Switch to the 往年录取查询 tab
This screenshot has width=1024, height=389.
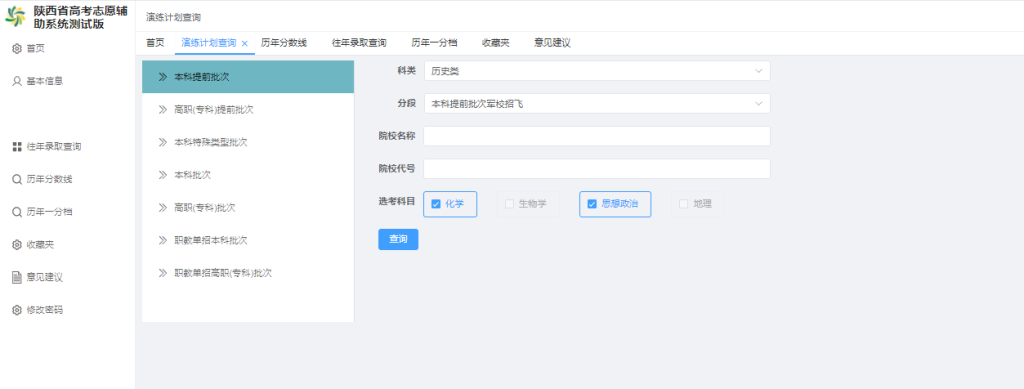coord(359,43)
